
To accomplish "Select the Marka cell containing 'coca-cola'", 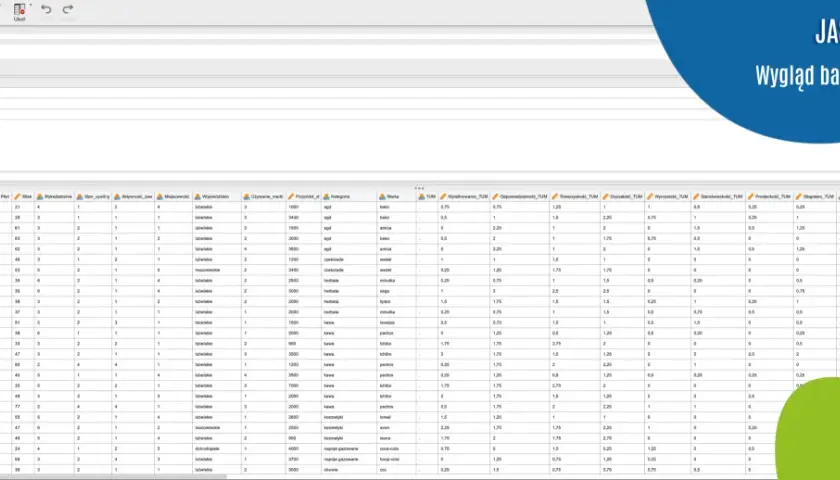I will click(396, 449).
